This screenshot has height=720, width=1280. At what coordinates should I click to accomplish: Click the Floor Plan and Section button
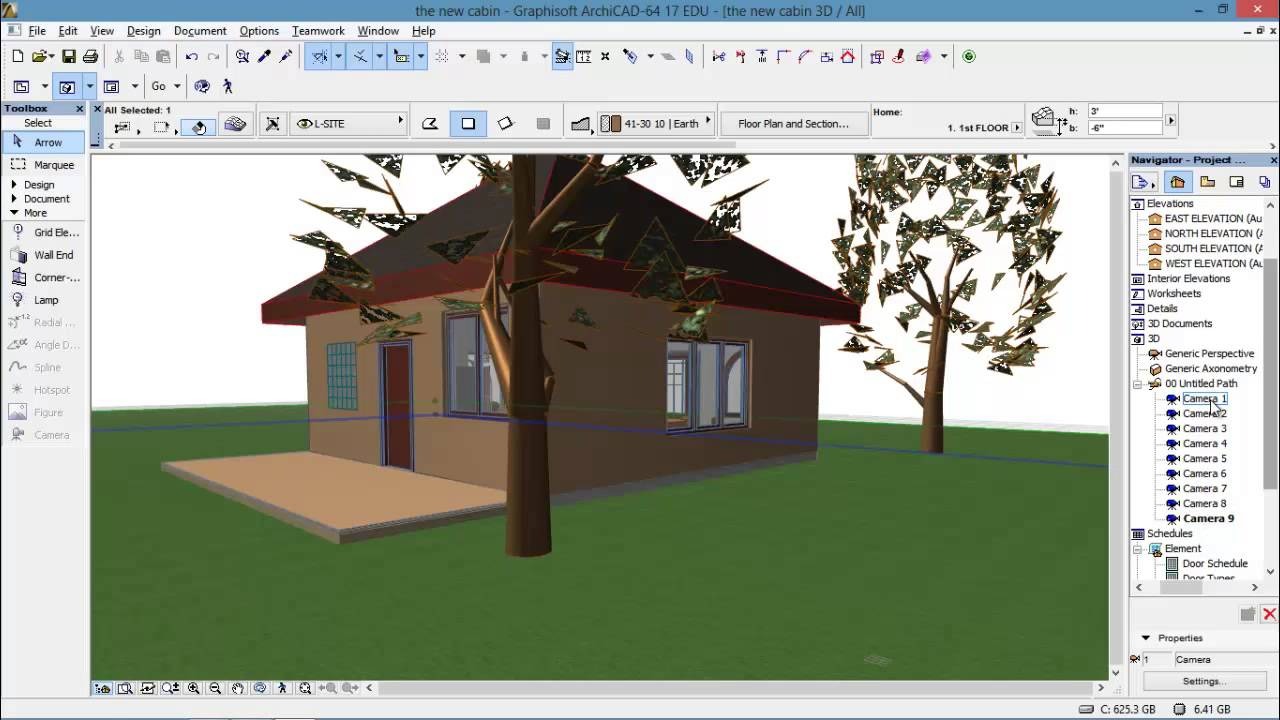(x=793, y=124)
